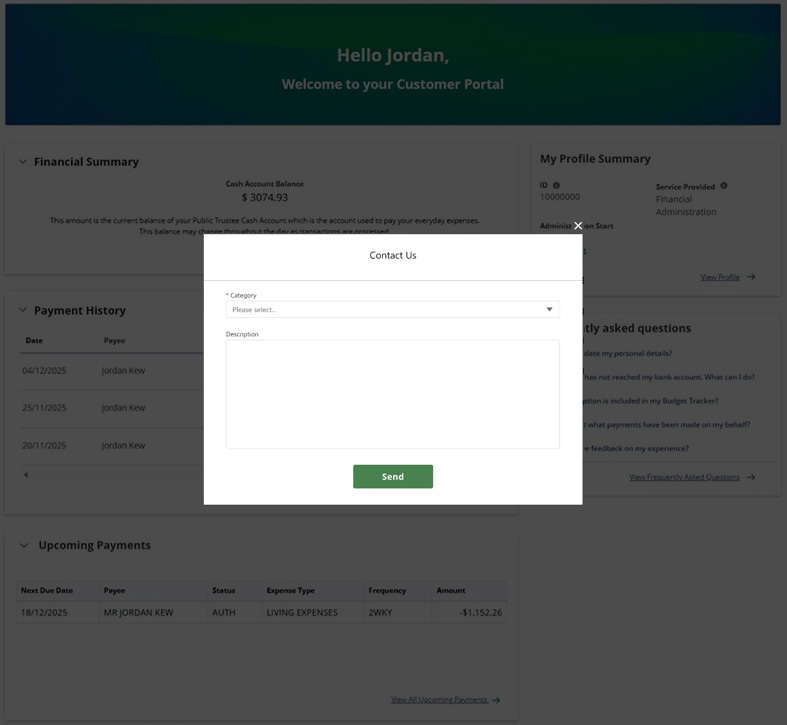This screenshot has height=725, width=787.
Task: Click the $ 3074.93 cash balance
Action: pos(265,197)
